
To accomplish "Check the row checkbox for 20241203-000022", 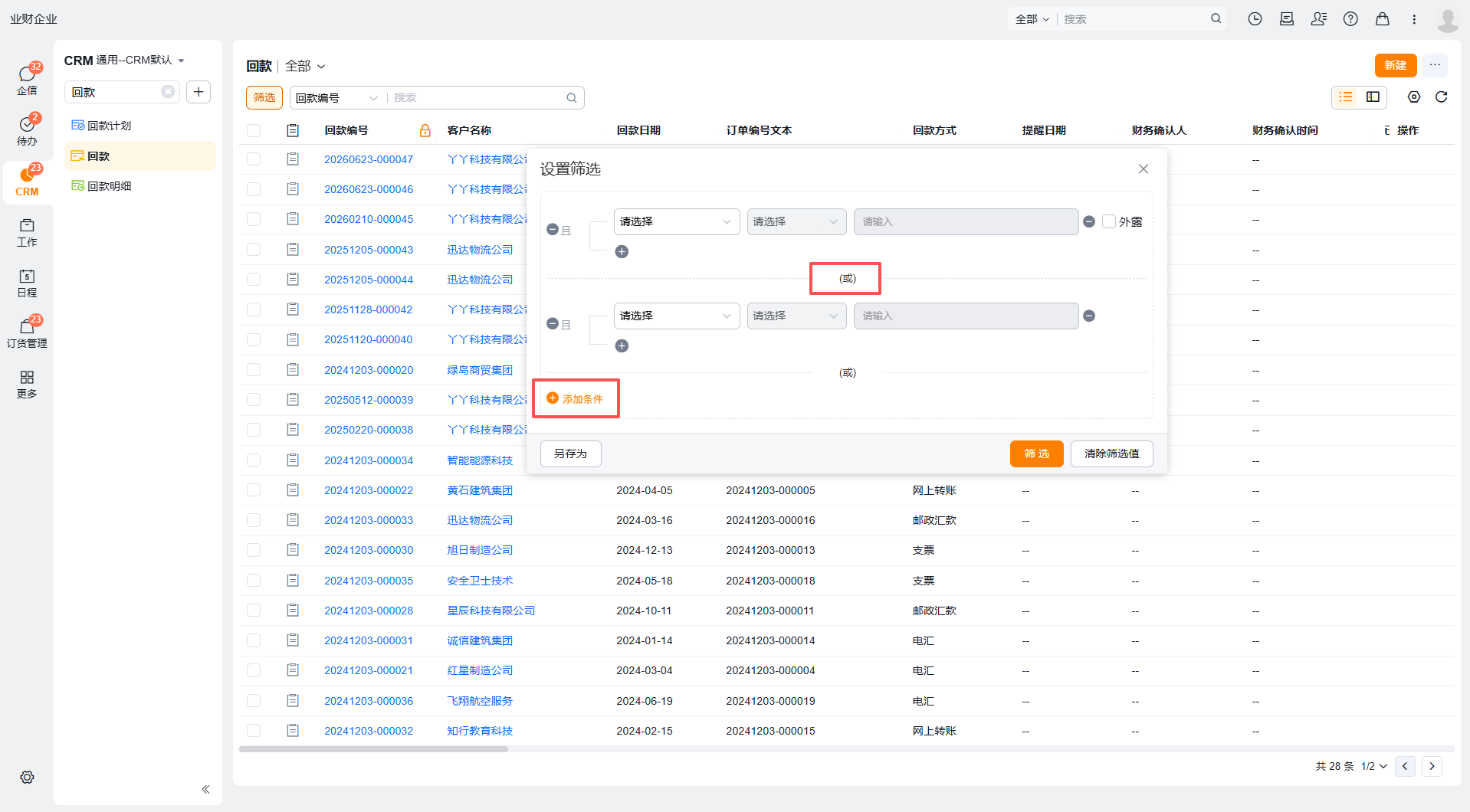I will [x=254, y=490].
